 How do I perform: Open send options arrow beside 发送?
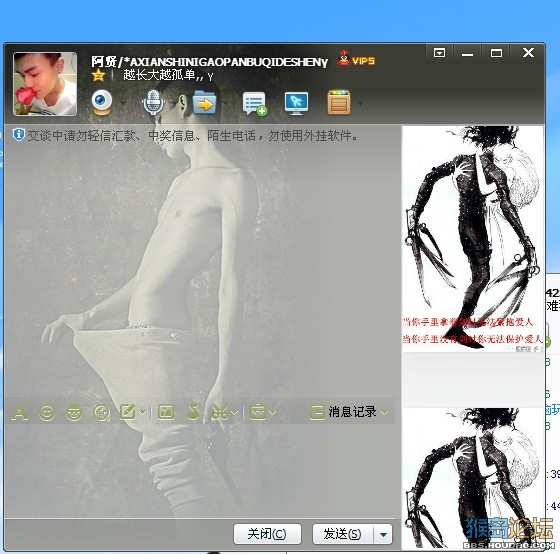click(383, 534)
